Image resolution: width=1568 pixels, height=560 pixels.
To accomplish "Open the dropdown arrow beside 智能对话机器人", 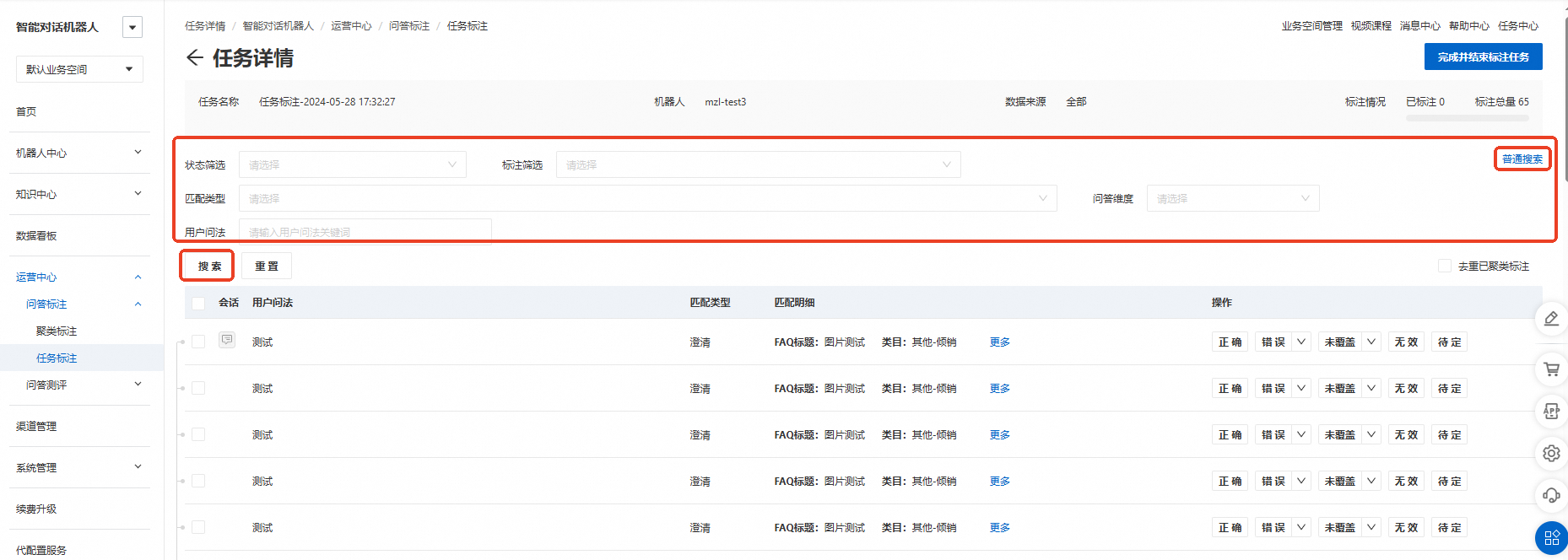I will (132, 27).
